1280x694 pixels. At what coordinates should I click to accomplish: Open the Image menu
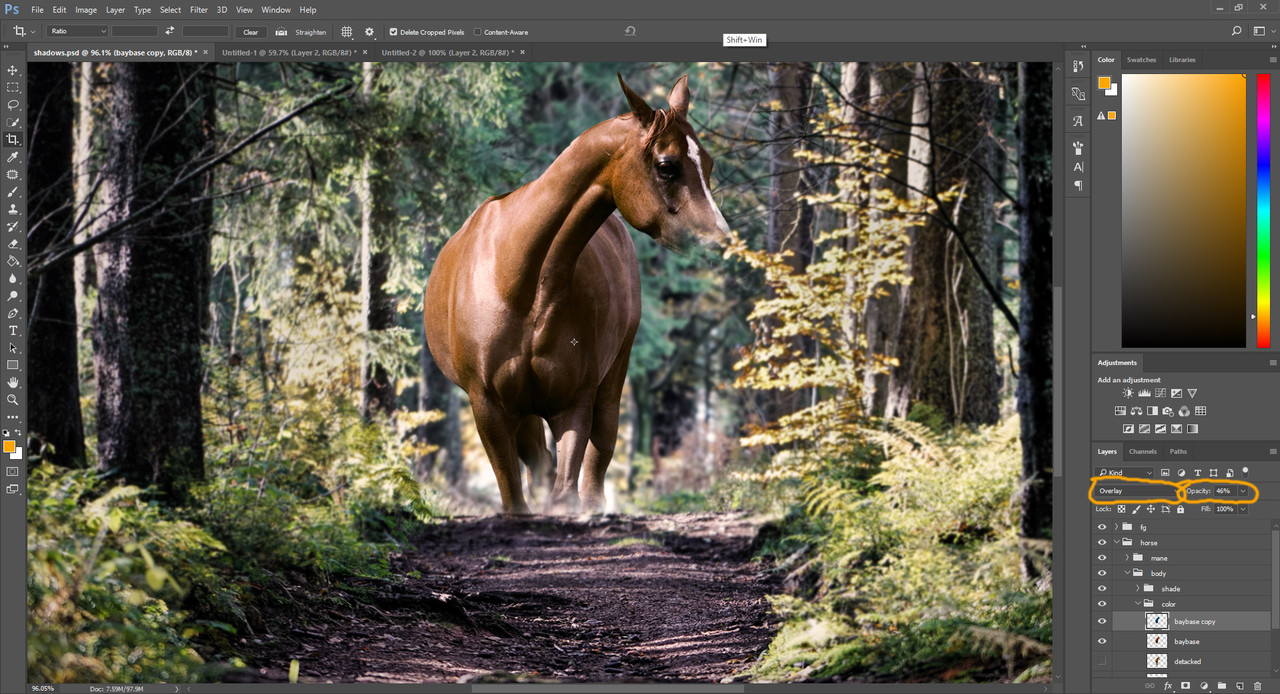coord(86,10)
